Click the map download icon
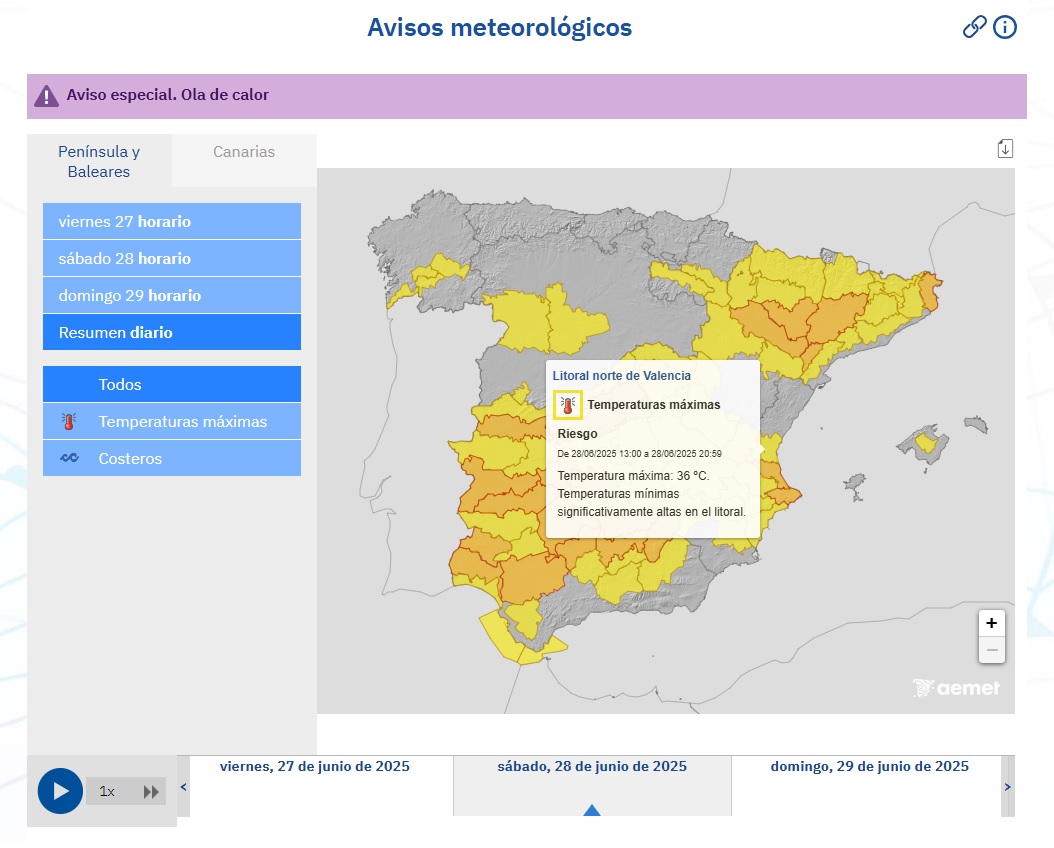1054x848 pixels. 1005,149
